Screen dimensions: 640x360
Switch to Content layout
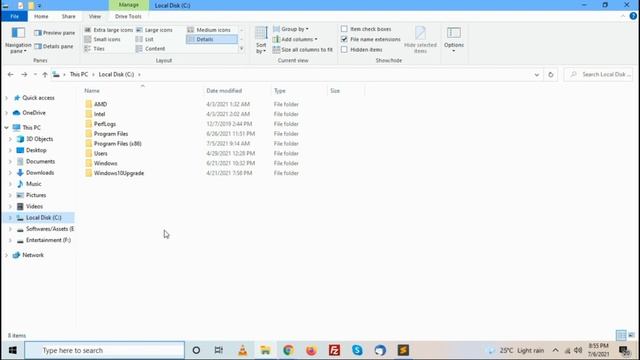tap(150, 49)
